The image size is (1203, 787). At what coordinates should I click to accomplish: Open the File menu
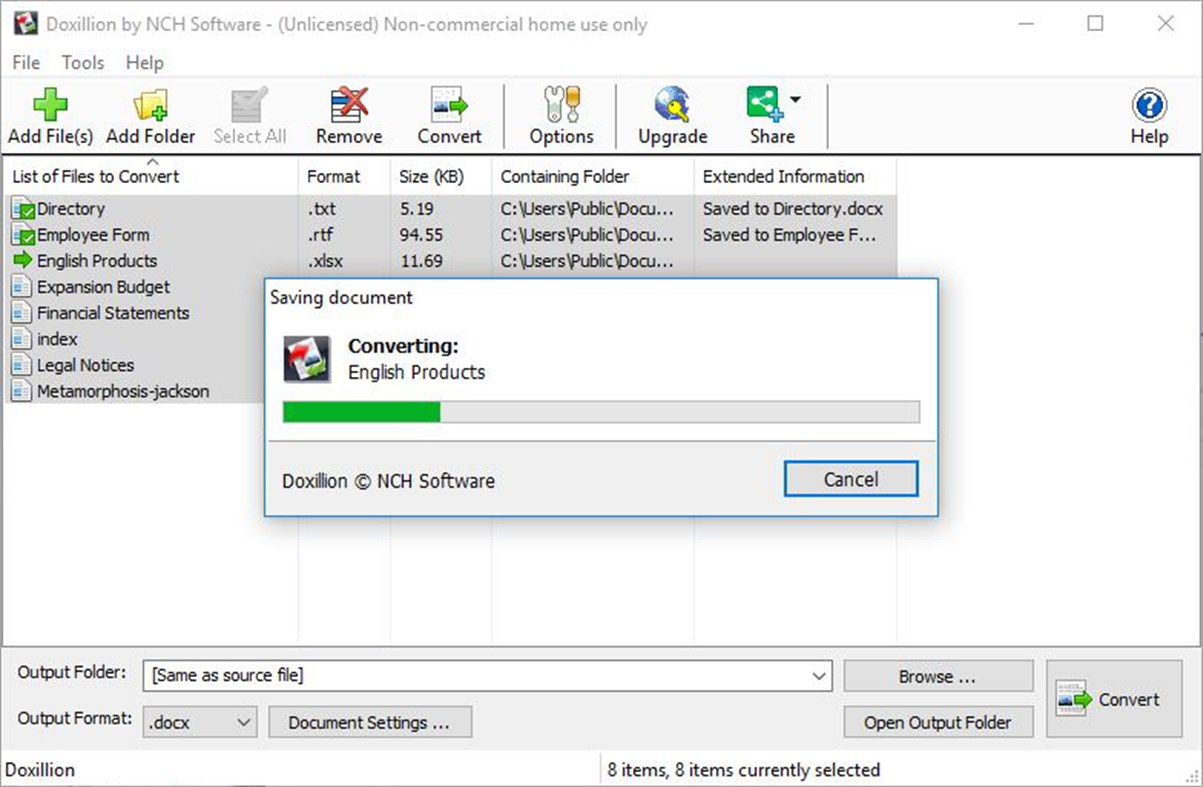tap(25, 62)
